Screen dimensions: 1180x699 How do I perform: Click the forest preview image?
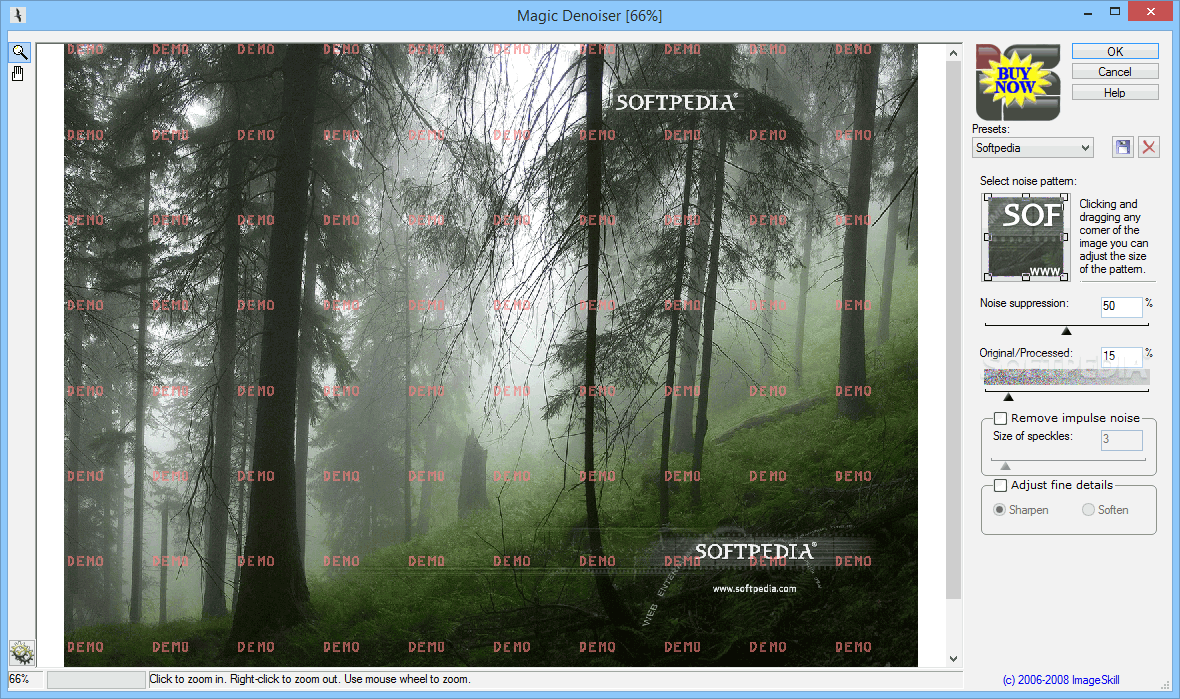point(491,354)
